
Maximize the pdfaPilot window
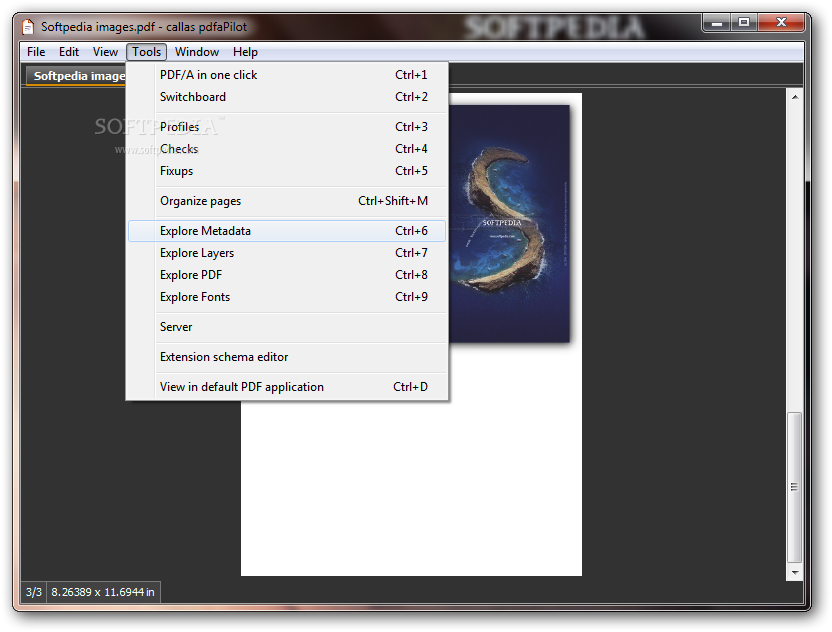coord(744,23)
